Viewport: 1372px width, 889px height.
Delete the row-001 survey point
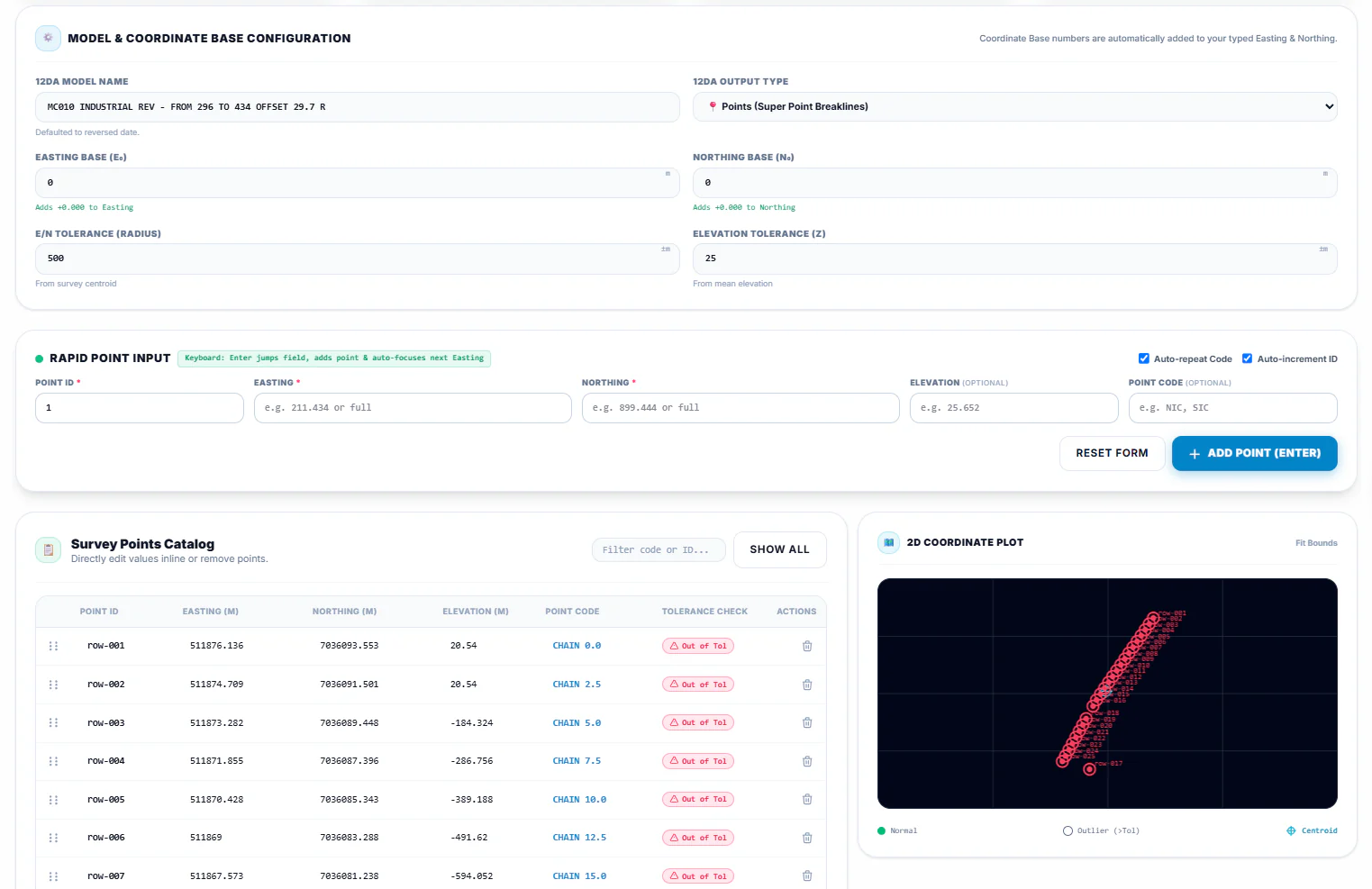[x=807, y=646]
